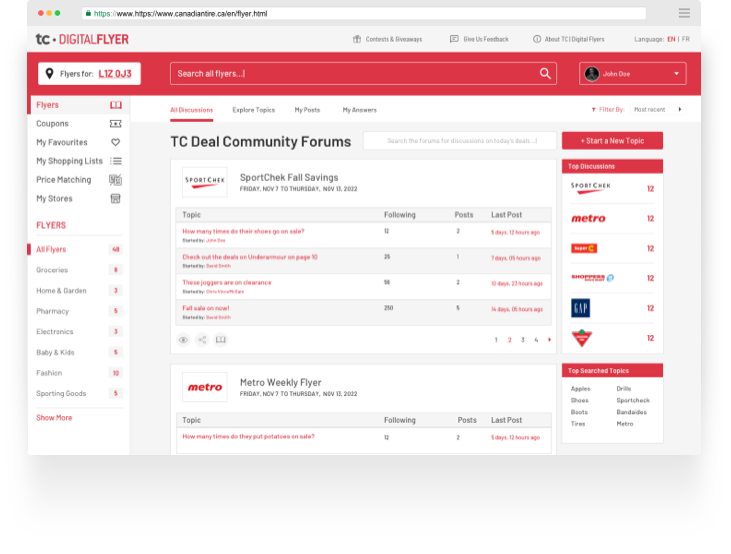731x554 pixels.
Task: Switch language to EN
Action: 671,39
